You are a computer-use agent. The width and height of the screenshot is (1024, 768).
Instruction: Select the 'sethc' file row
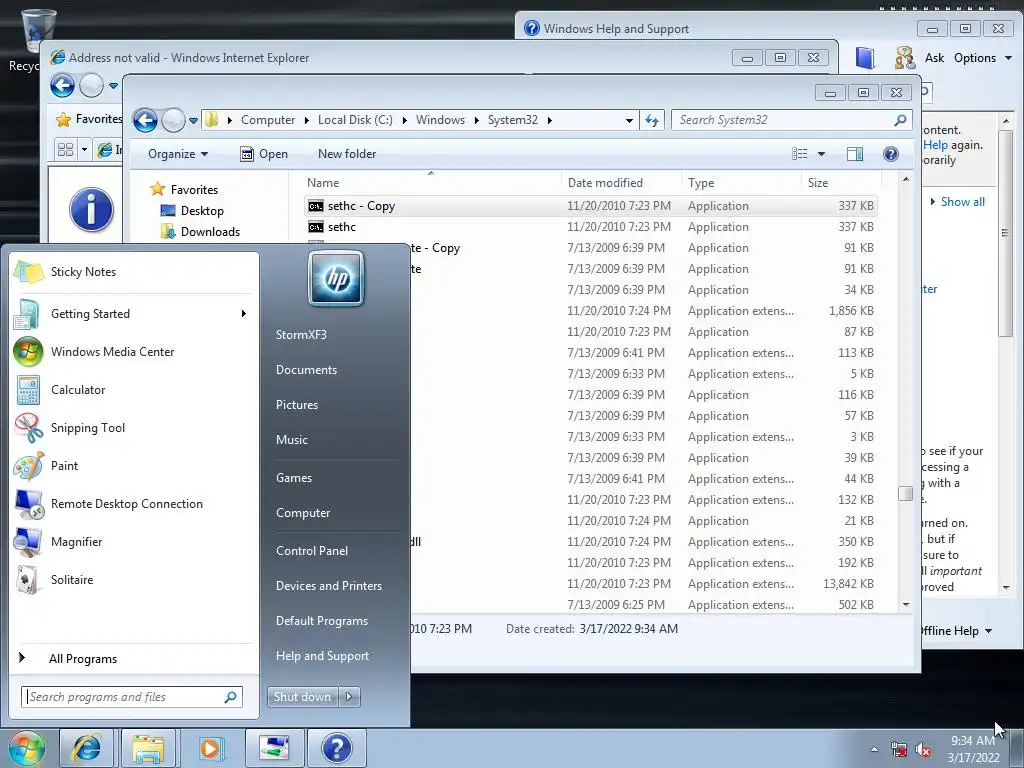click(x=591, y=227)
